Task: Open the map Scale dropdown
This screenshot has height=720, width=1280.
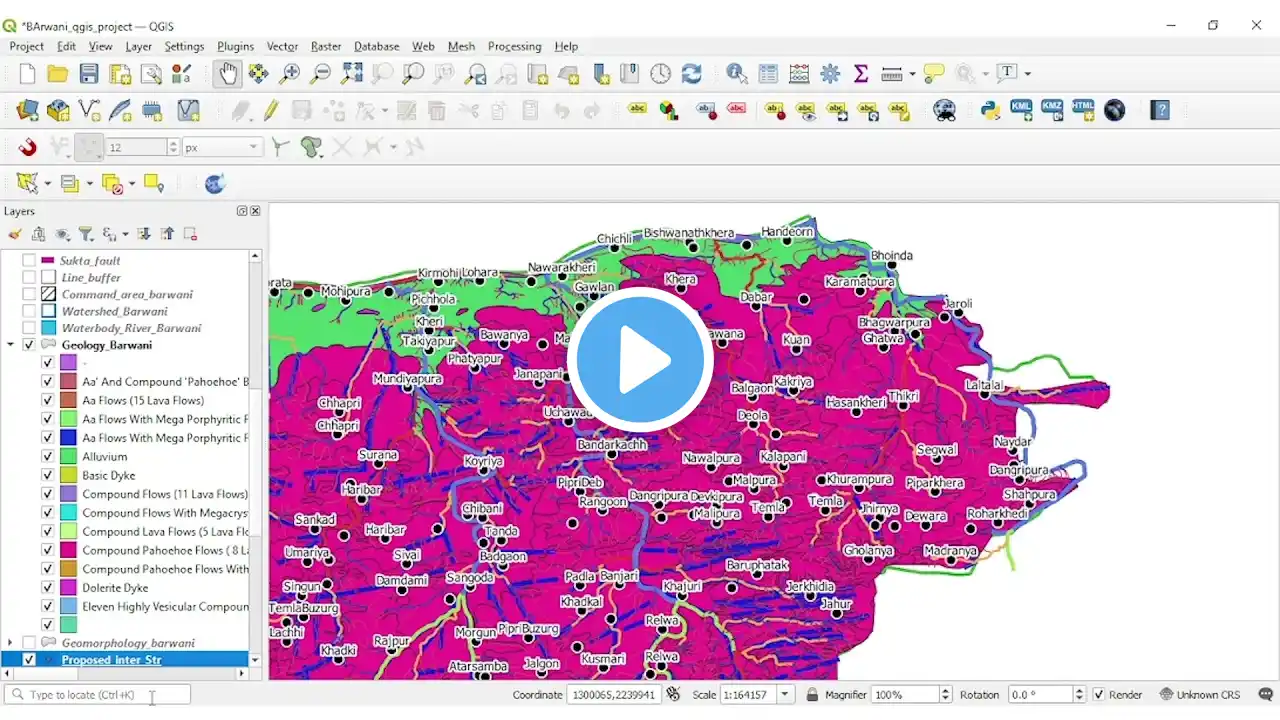Action: tap(785, 695)
